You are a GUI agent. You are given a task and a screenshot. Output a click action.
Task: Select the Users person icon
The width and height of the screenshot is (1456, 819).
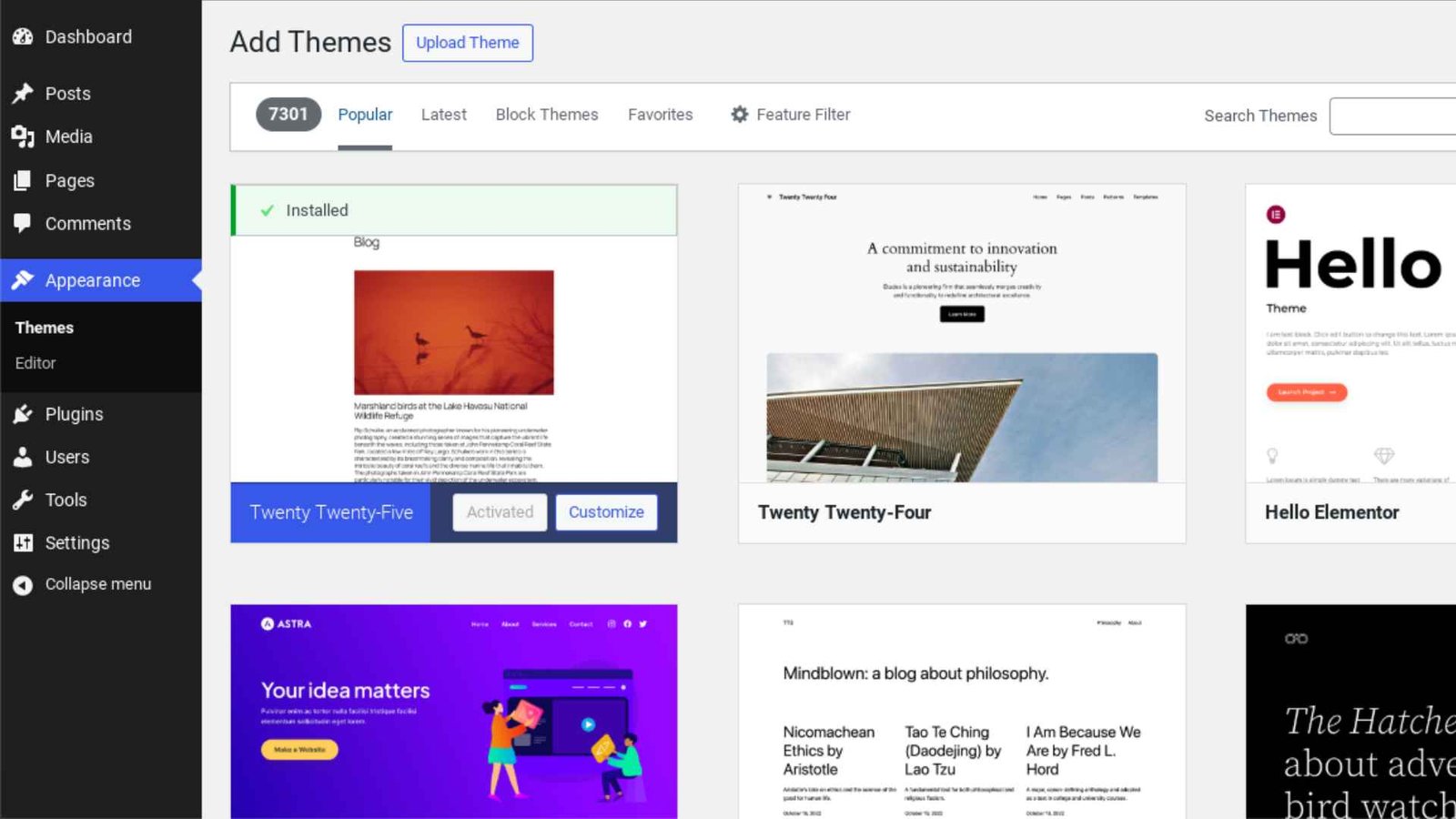[23, 457]
